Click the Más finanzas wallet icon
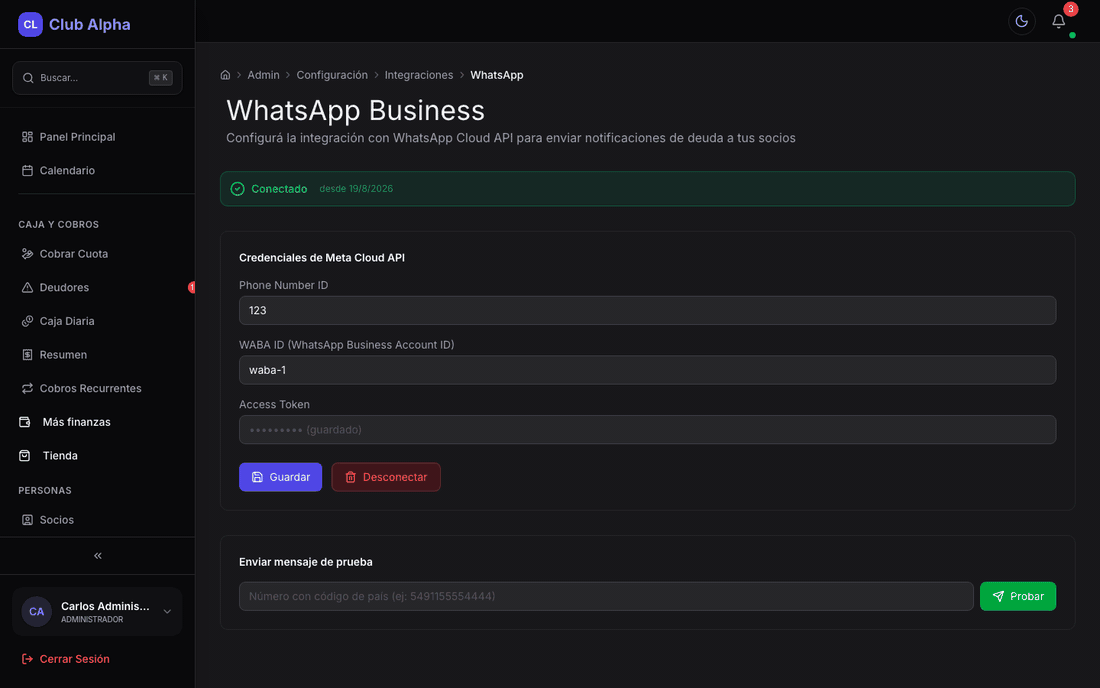The image size is (1100, 688). (25, 422)
